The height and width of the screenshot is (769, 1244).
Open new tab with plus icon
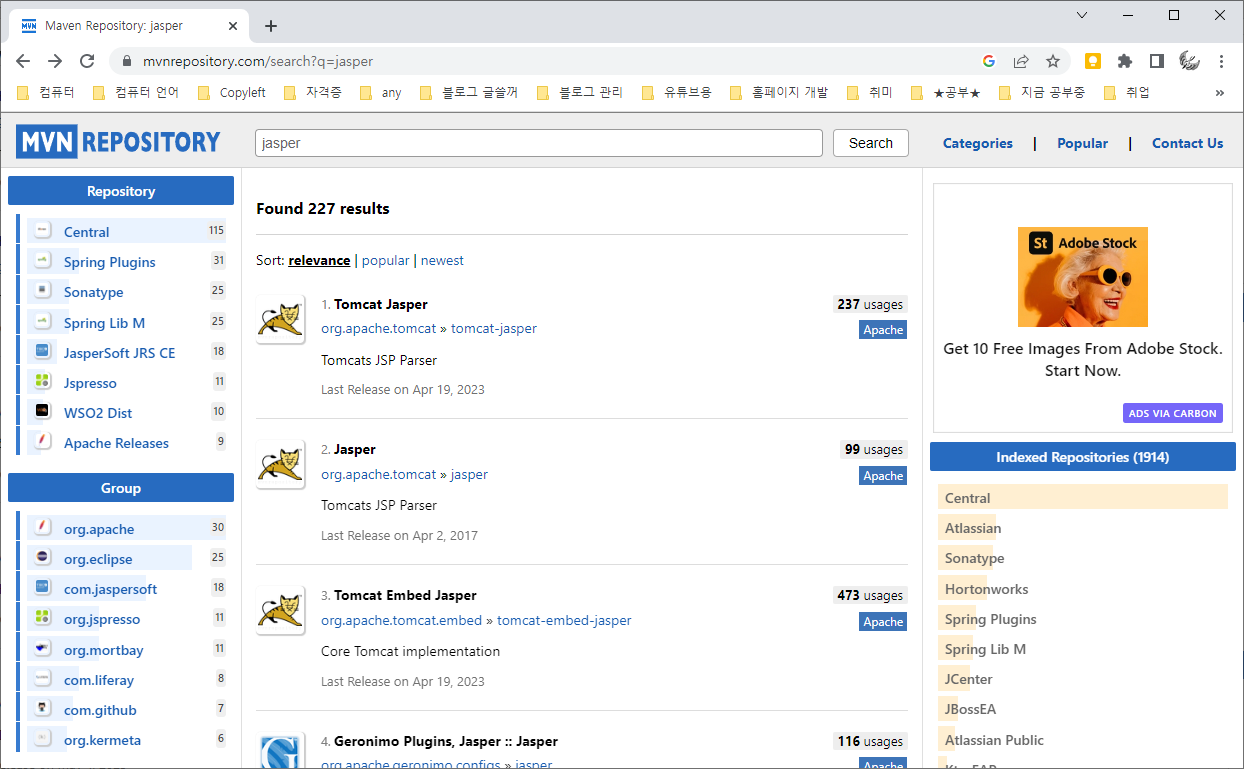(270, 26)
